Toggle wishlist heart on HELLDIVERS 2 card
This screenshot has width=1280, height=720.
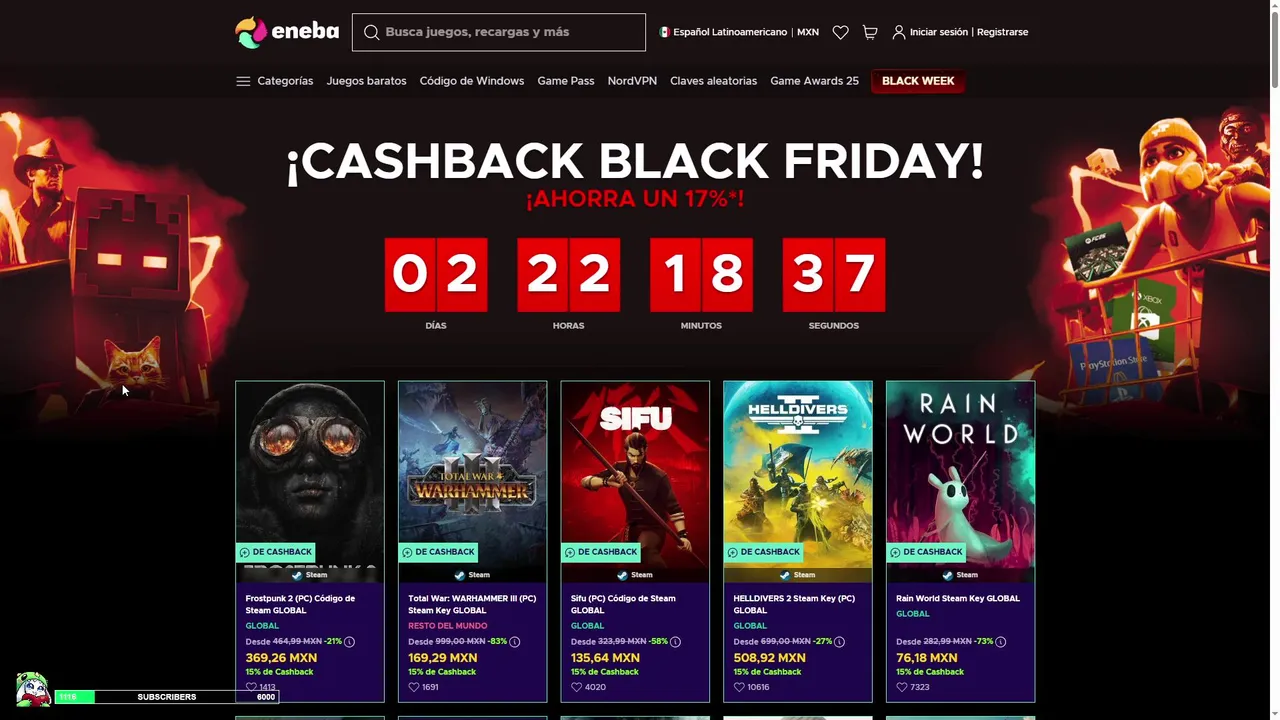point(739,687)
